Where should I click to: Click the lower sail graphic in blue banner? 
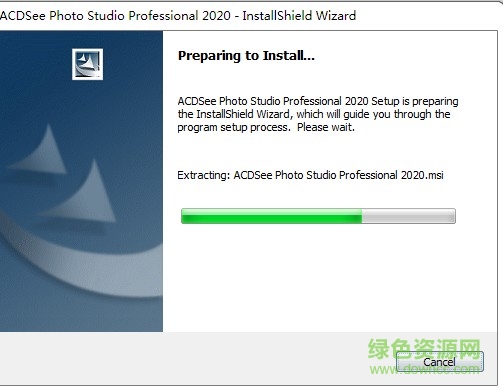click(85, 192)
